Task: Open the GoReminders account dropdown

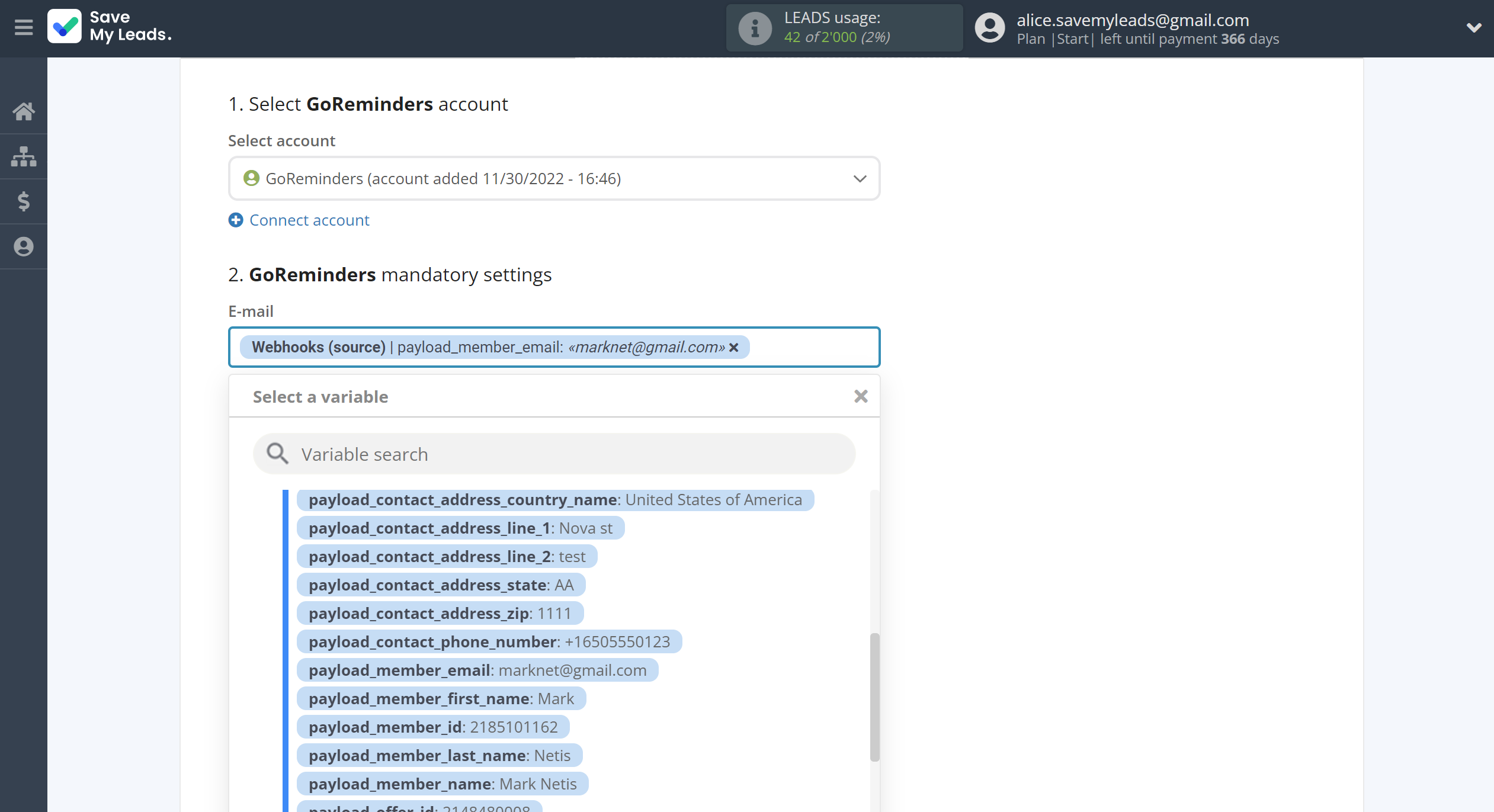Action: point(554,178)
